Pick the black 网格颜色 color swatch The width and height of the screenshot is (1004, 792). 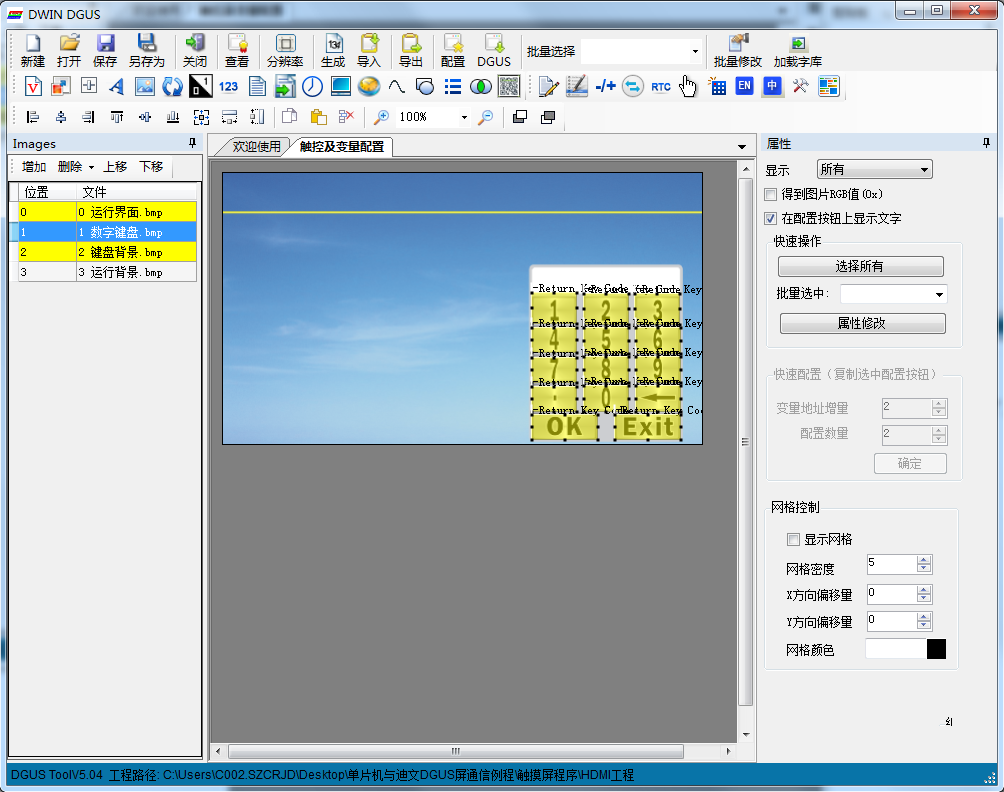coord(936,649)
